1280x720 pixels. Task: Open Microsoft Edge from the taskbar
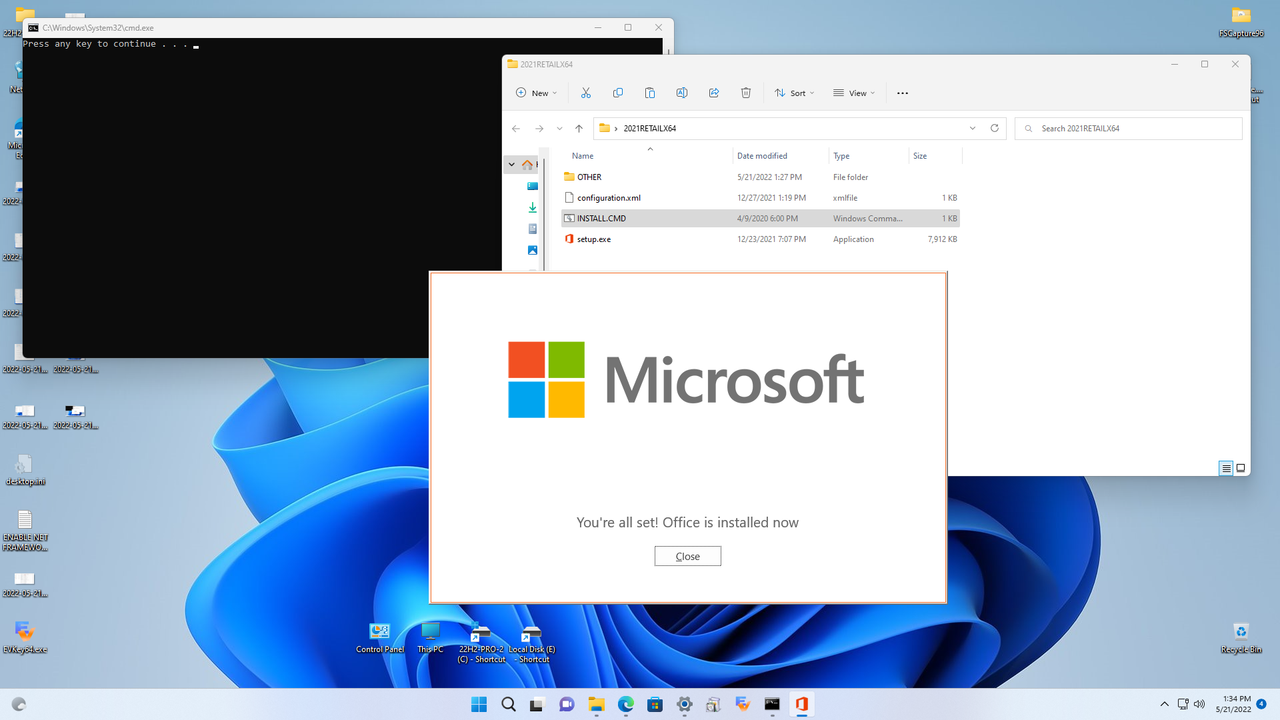[626, 704]
